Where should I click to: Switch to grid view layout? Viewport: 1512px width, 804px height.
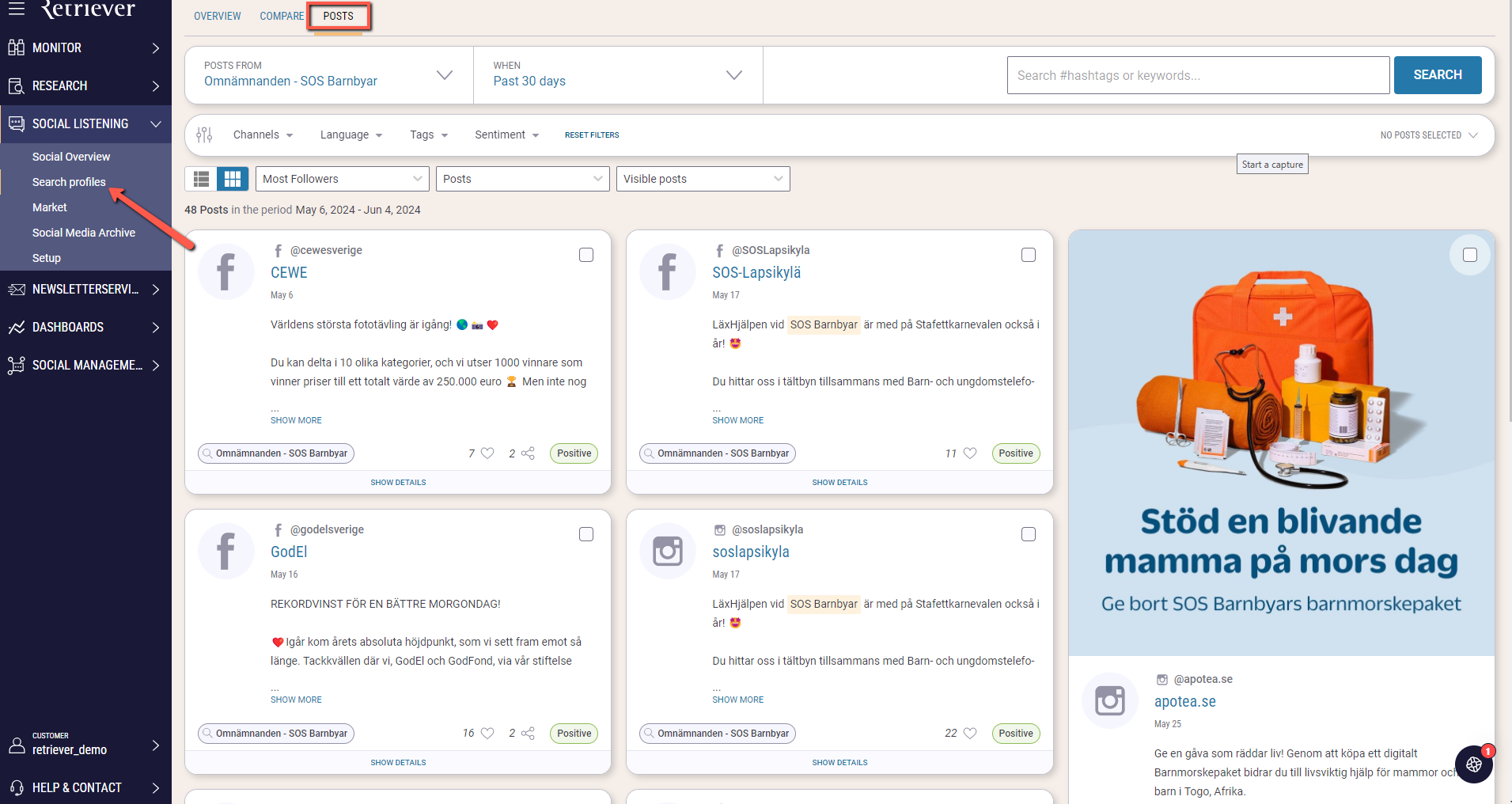[x=233, y=179]
